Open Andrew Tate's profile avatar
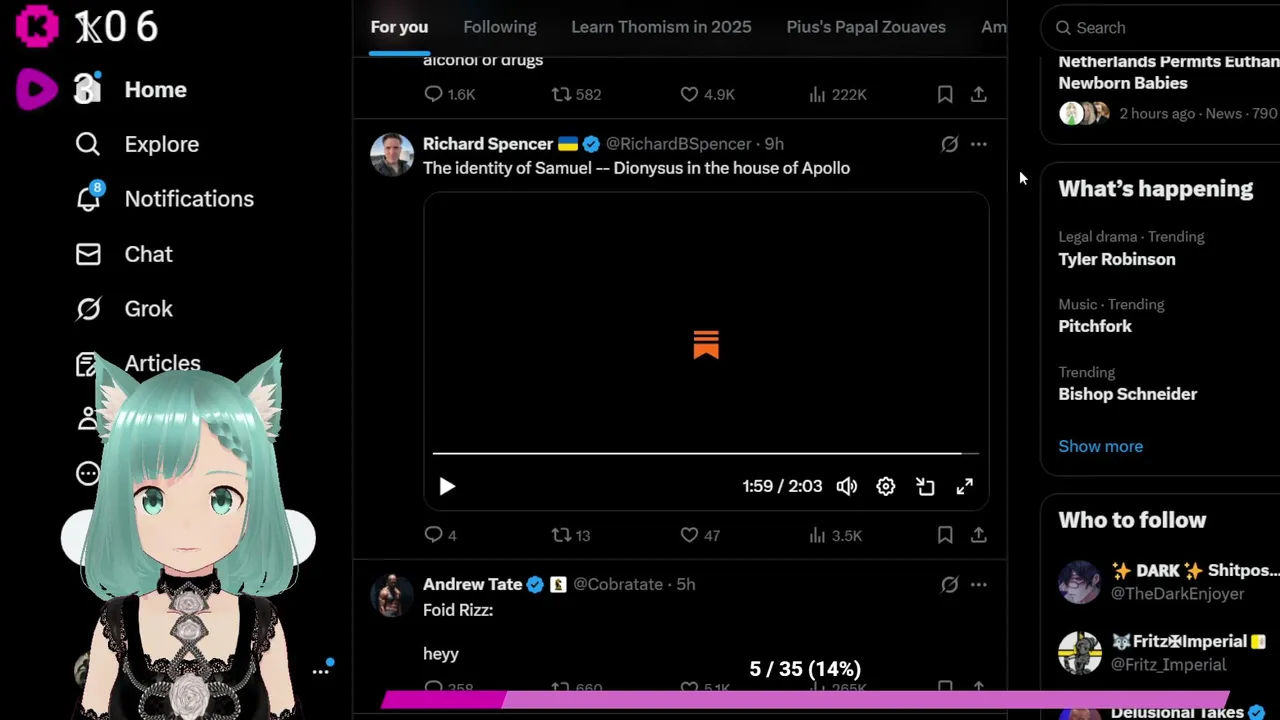Viewport: 1280px width, 720px height. click(x=392, y=595)
